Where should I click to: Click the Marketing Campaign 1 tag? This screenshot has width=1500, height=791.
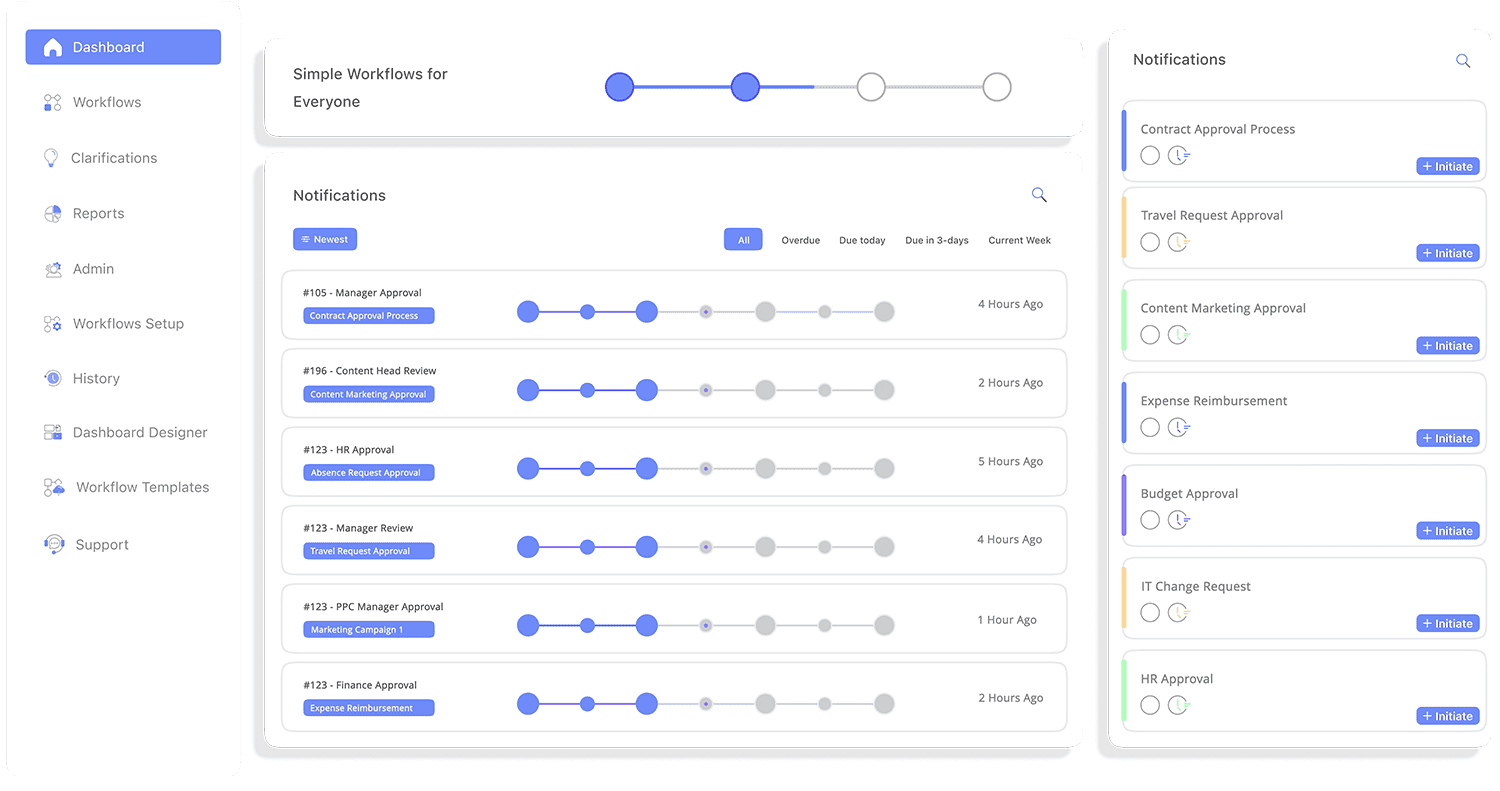(x=369, y=630)
